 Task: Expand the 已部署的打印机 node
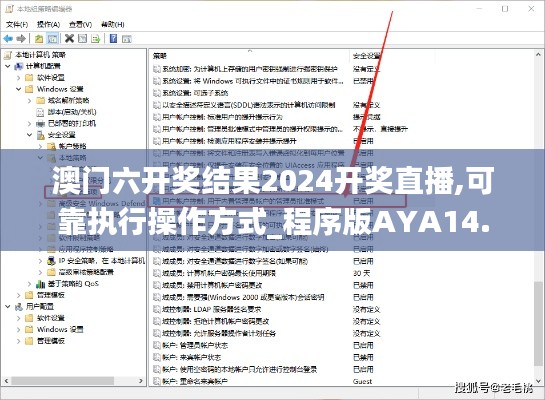(30, 124)
